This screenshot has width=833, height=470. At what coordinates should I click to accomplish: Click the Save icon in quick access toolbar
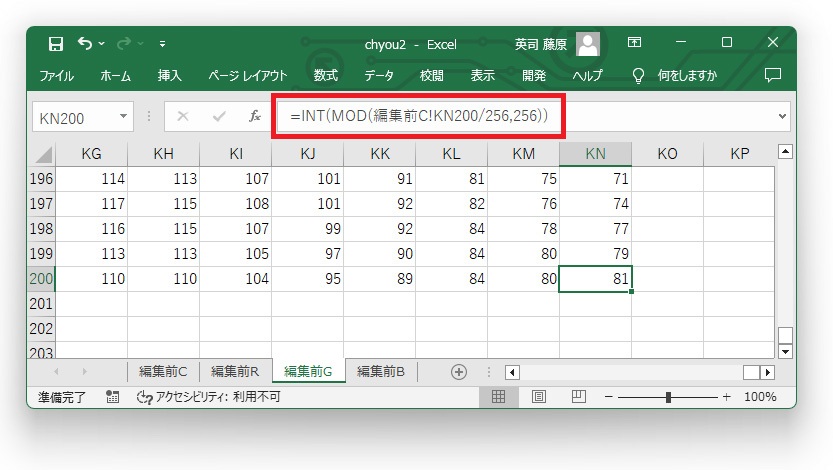56,44
